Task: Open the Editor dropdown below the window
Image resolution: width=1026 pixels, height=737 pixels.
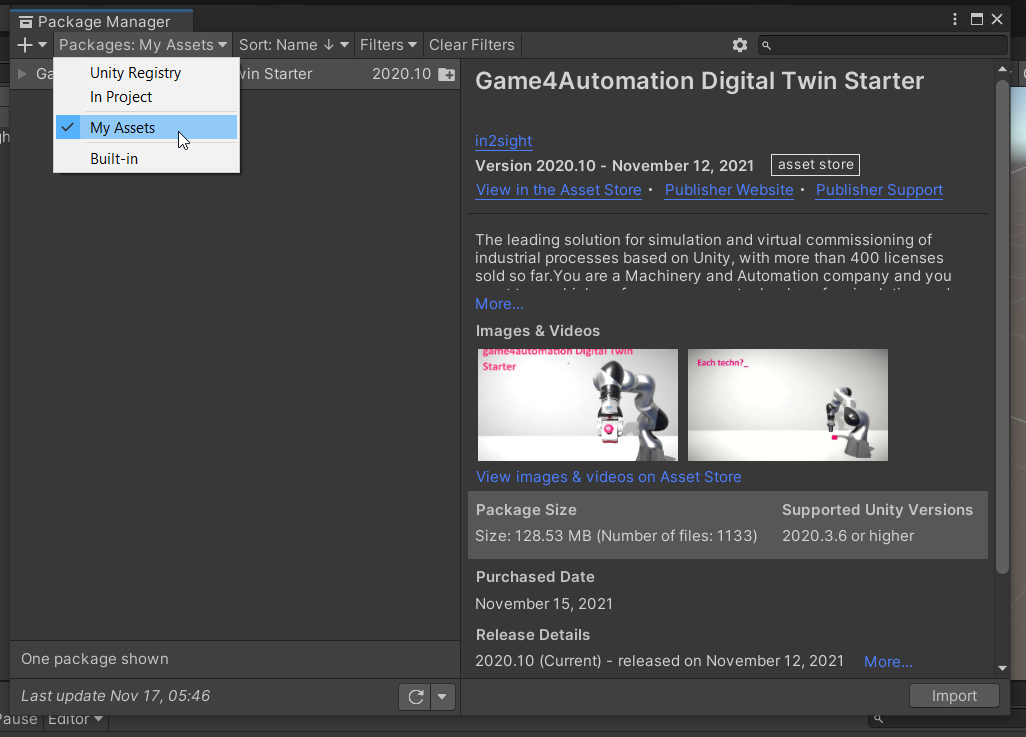Action: 75,719
